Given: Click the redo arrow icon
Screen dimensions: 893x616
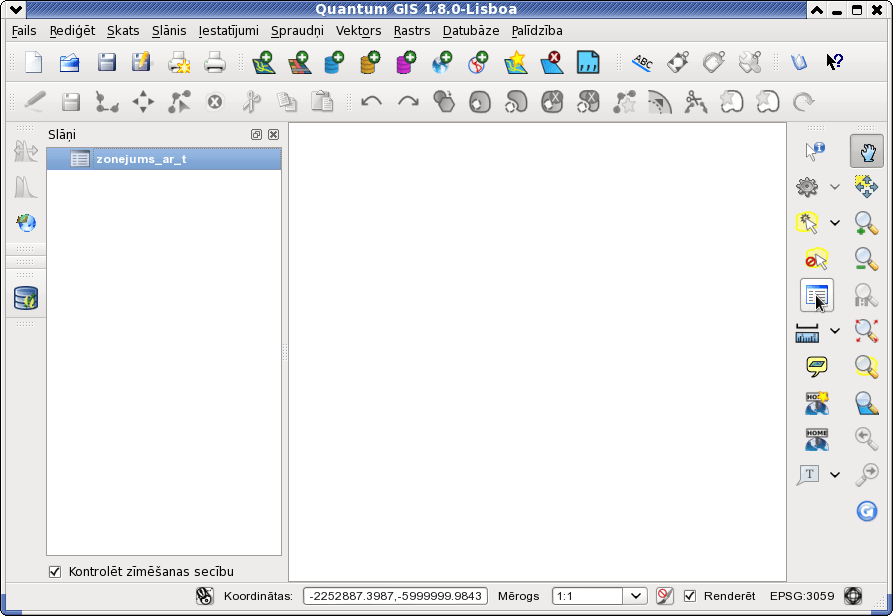Looking at the screenshot, I should [408, 102].
